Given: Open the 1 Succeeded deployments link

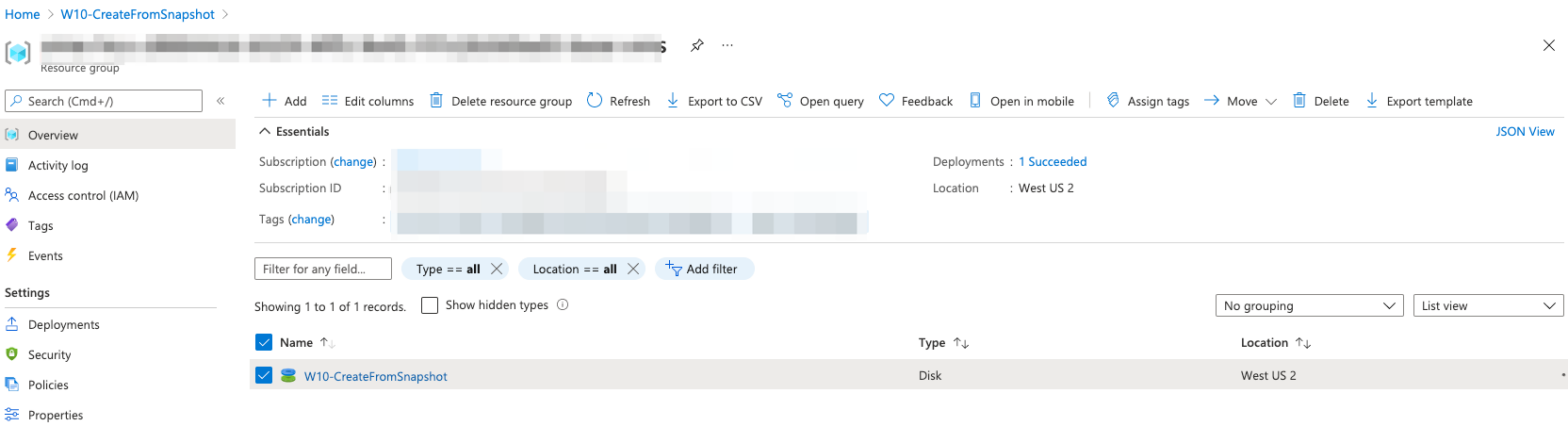Looking at the screenshot, I should [x=1052, y=162].
